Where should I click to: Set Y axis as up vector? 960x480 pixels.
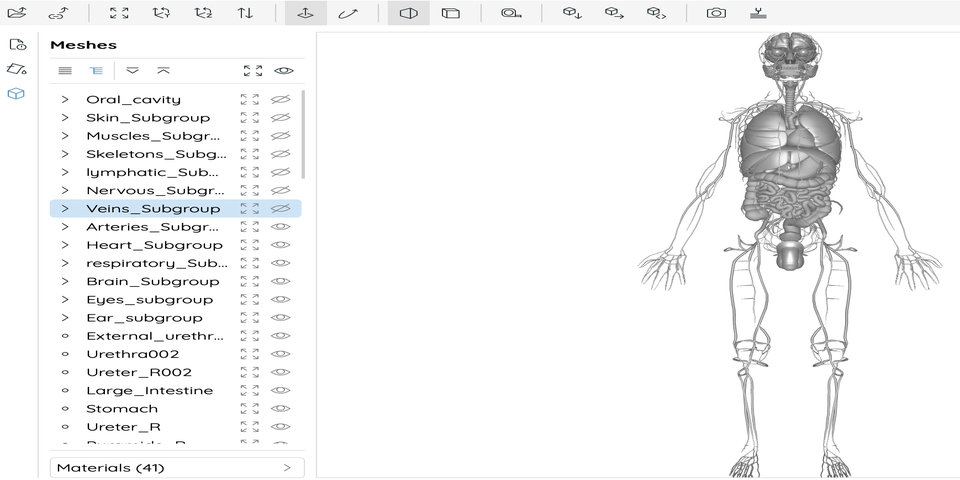click(x=161, y=12)
